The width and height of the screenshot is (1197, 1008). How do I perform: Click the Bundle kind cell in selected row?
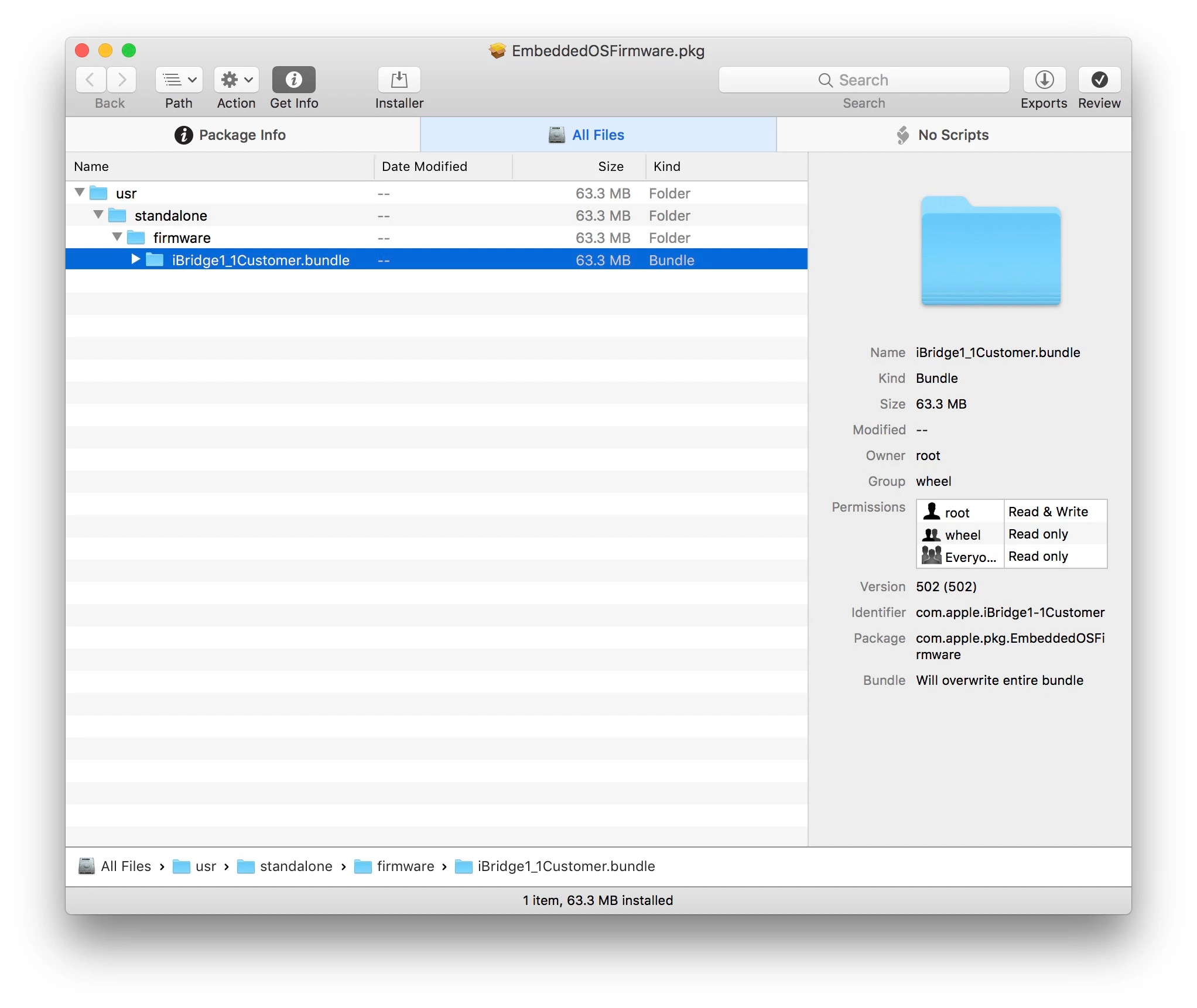672,260
